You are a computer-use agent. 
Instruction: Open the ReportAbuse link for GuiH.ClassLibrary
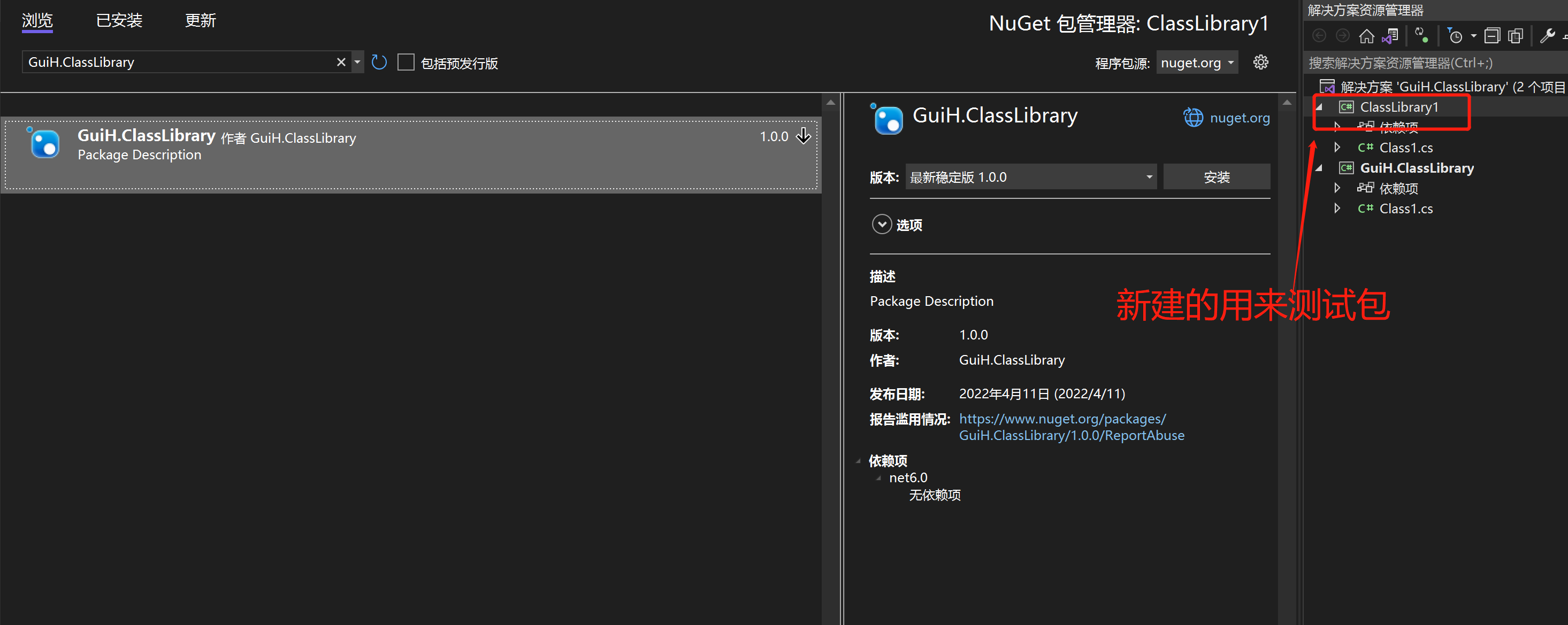click(1072, 427)
